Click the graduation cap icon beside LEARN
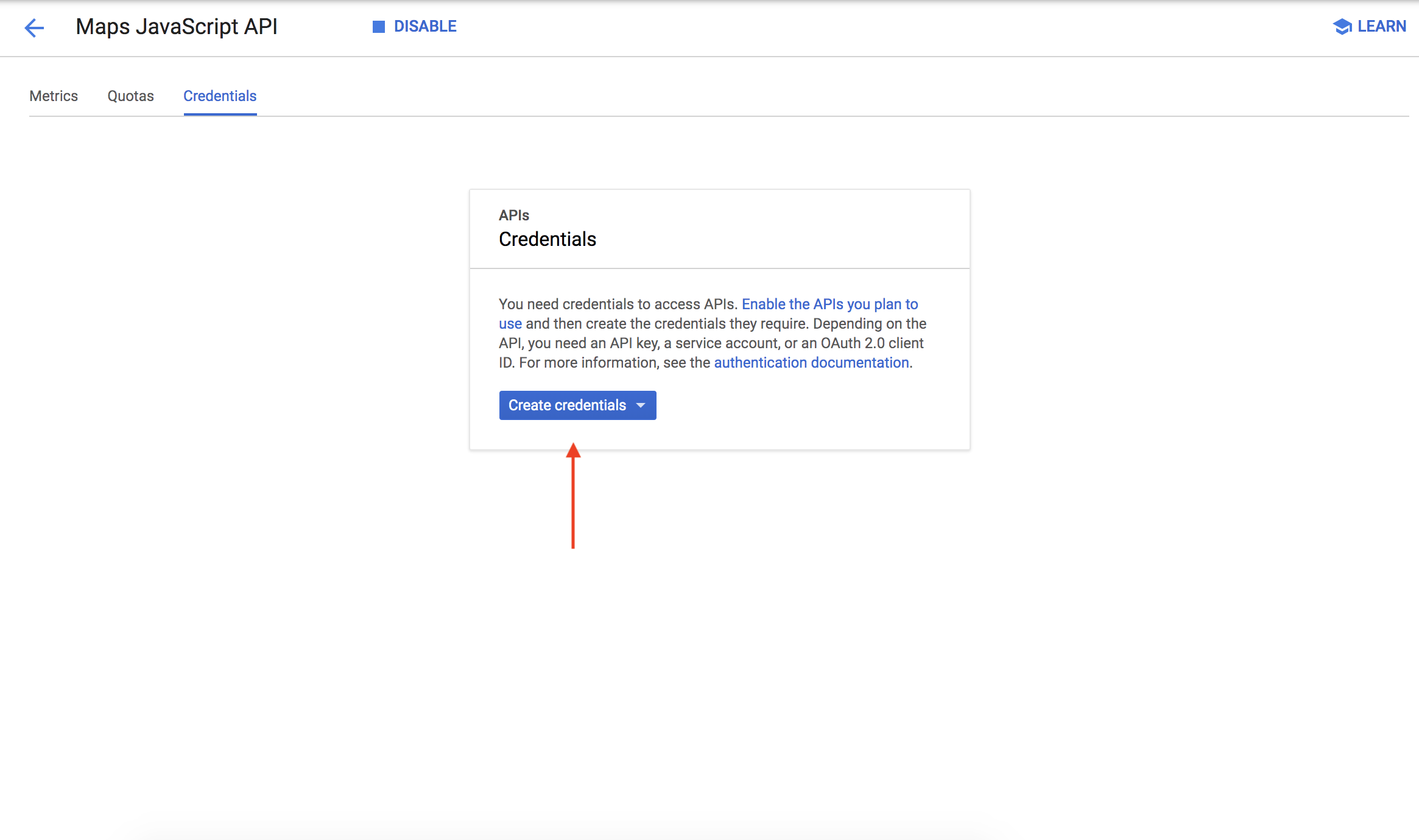The image size is (1419, 840). (1342, 27)
